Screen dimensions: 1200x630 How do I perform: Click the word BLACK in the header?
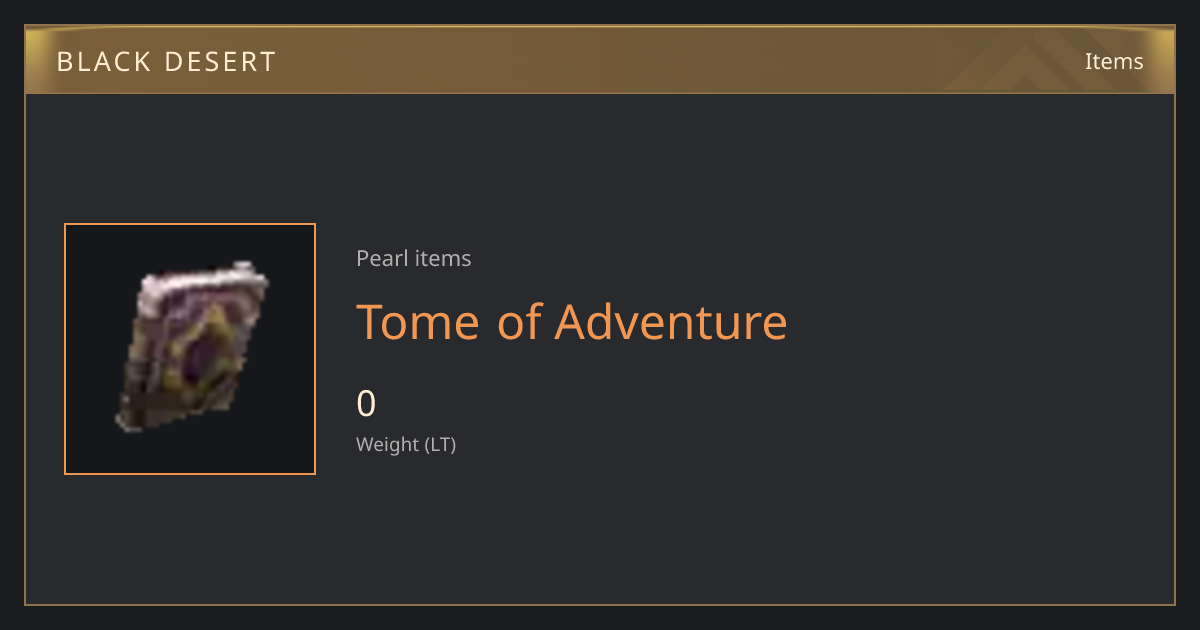101,62
